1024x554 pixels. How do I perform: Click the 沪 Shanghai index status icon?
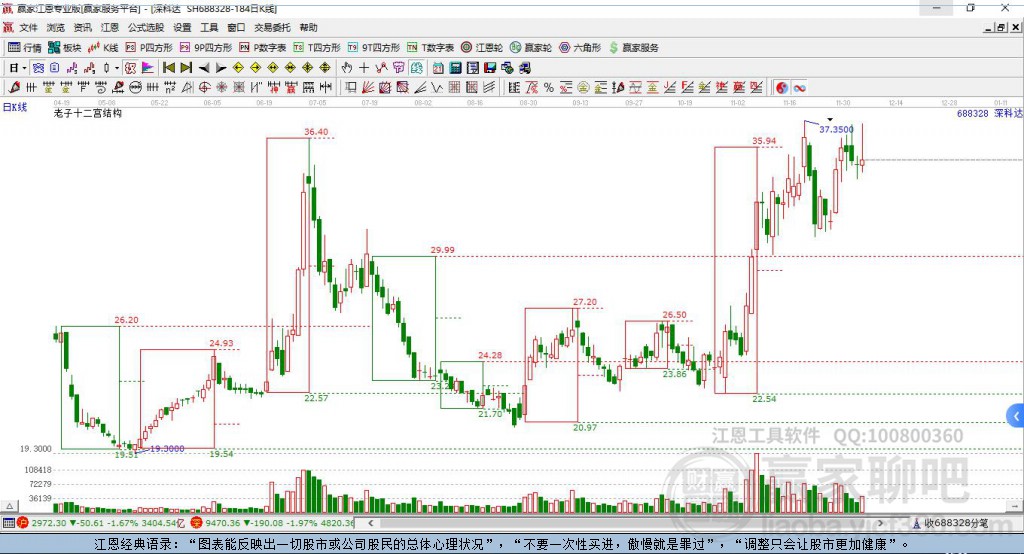(x=22, y=523)
